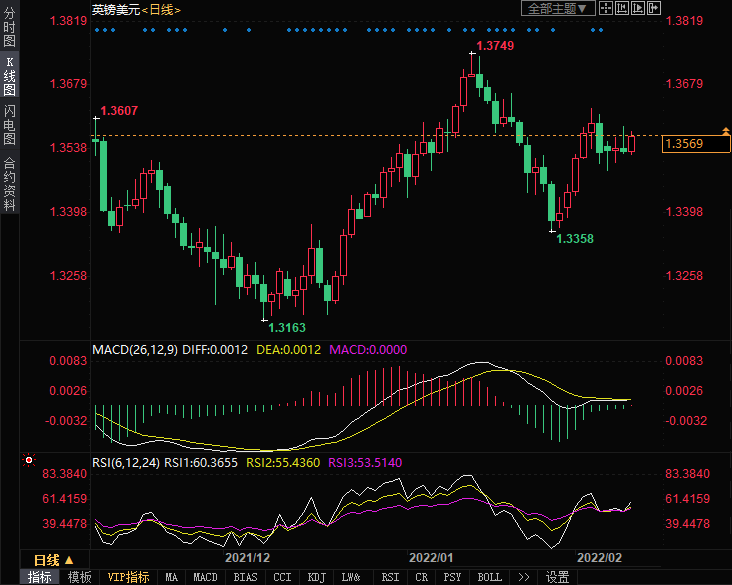This screenshot has height=585, width=732.
Task: Select the VIP指标 tab
Action: [x=128, y=577]
